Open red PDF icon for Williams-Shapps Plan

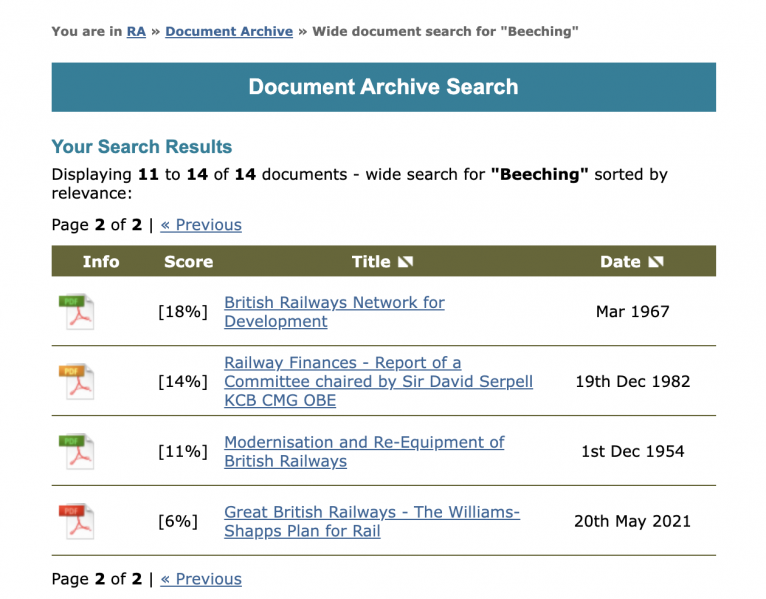(x=76, y=521)
